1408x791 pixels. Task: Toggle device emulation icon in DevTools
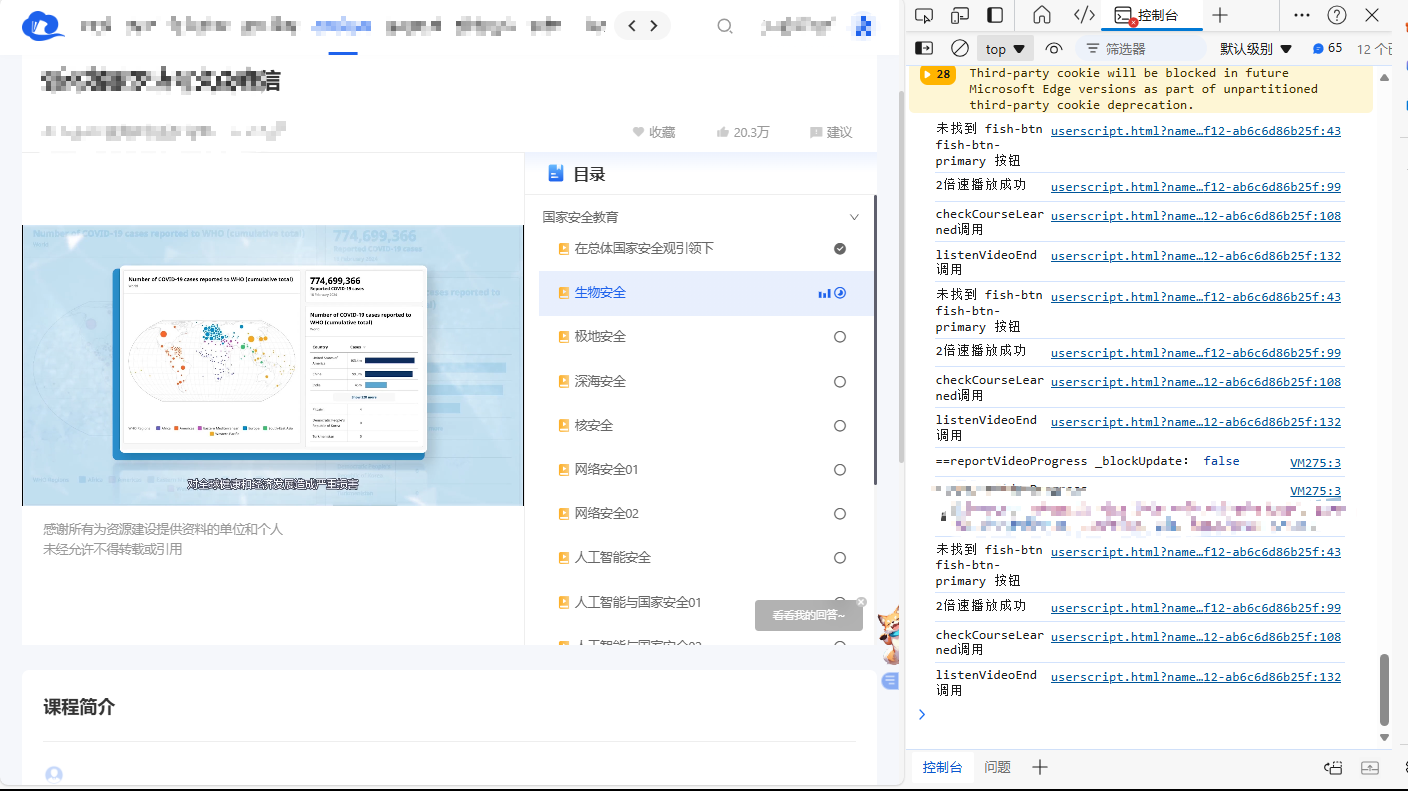959,15
